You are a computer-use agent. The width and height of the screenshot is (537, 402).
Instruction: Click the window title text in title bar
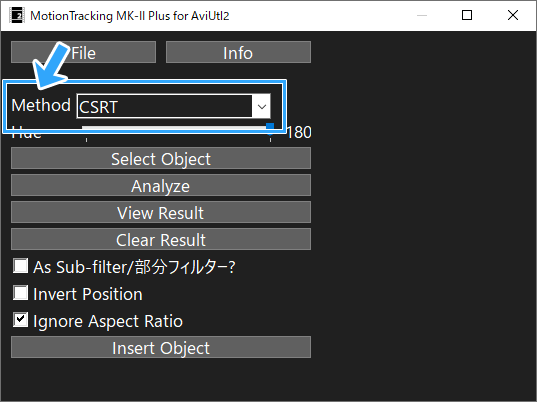point(129,16)
